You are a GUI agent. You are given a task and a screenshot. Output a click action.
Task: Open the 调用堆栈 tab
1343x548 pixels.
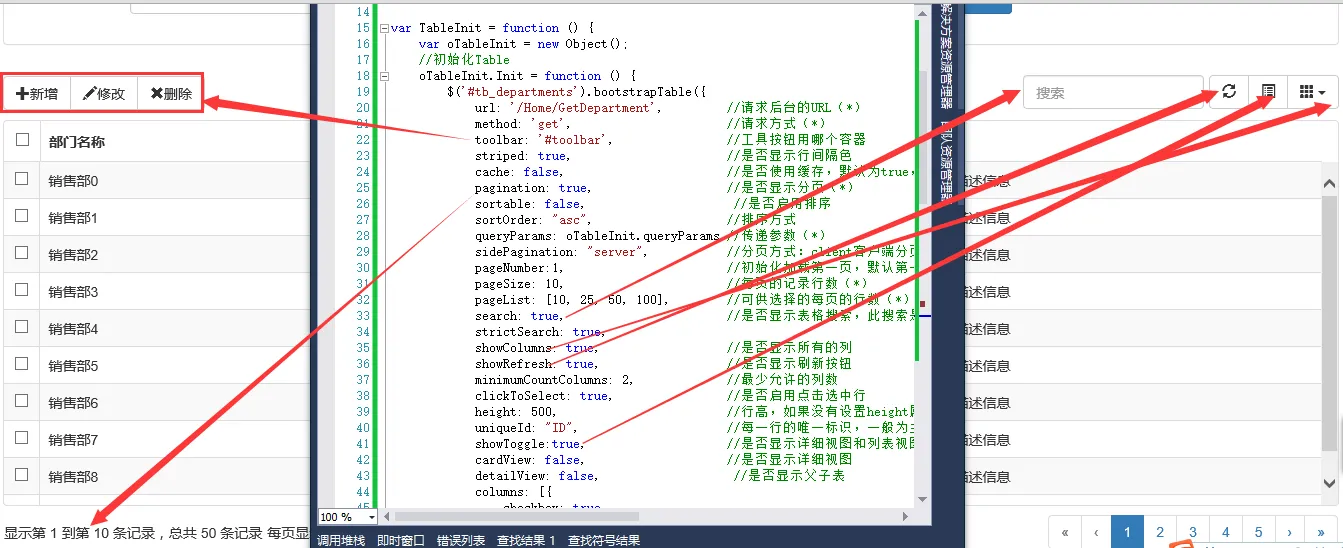point(342,541)
